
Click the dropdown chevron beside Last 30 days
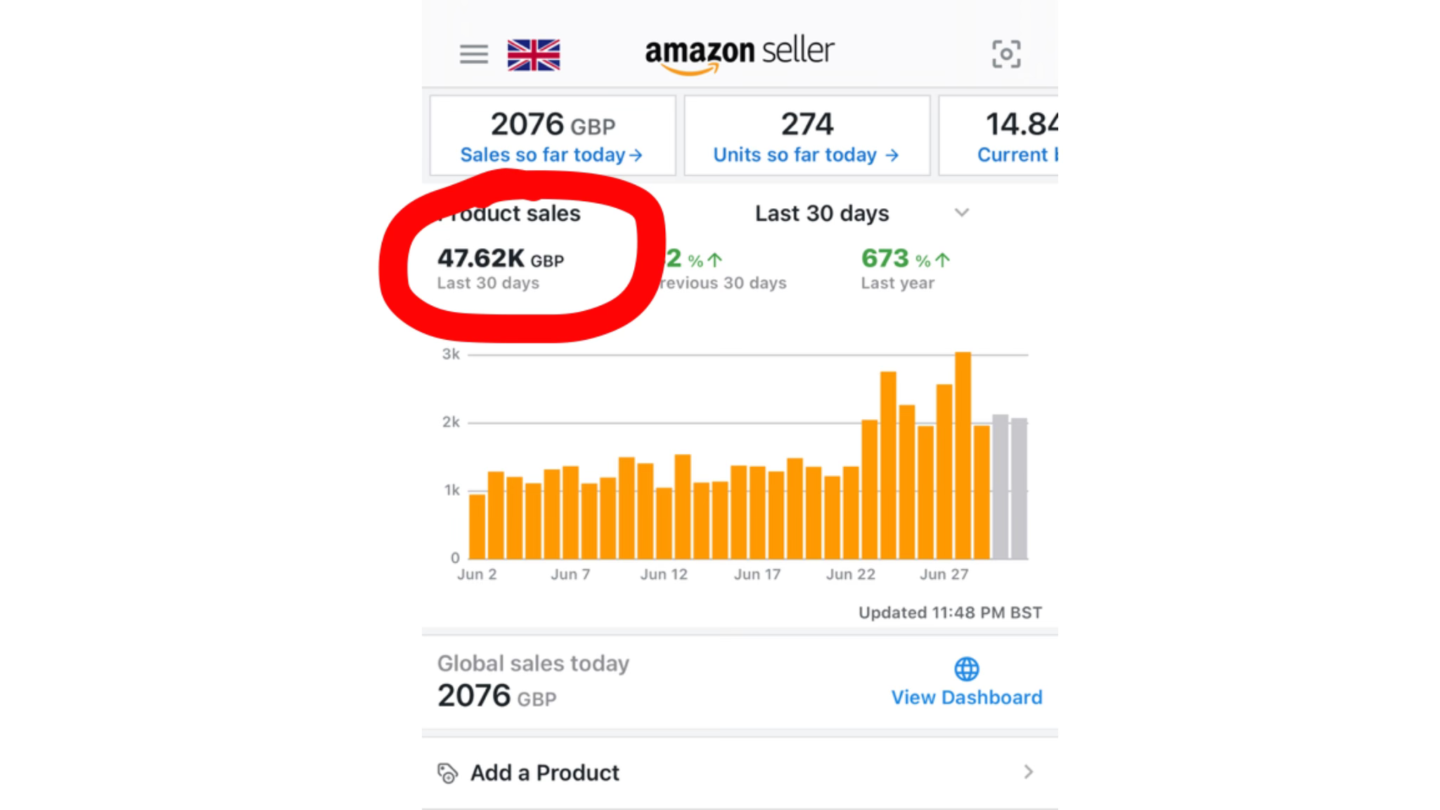coord(962,213)
